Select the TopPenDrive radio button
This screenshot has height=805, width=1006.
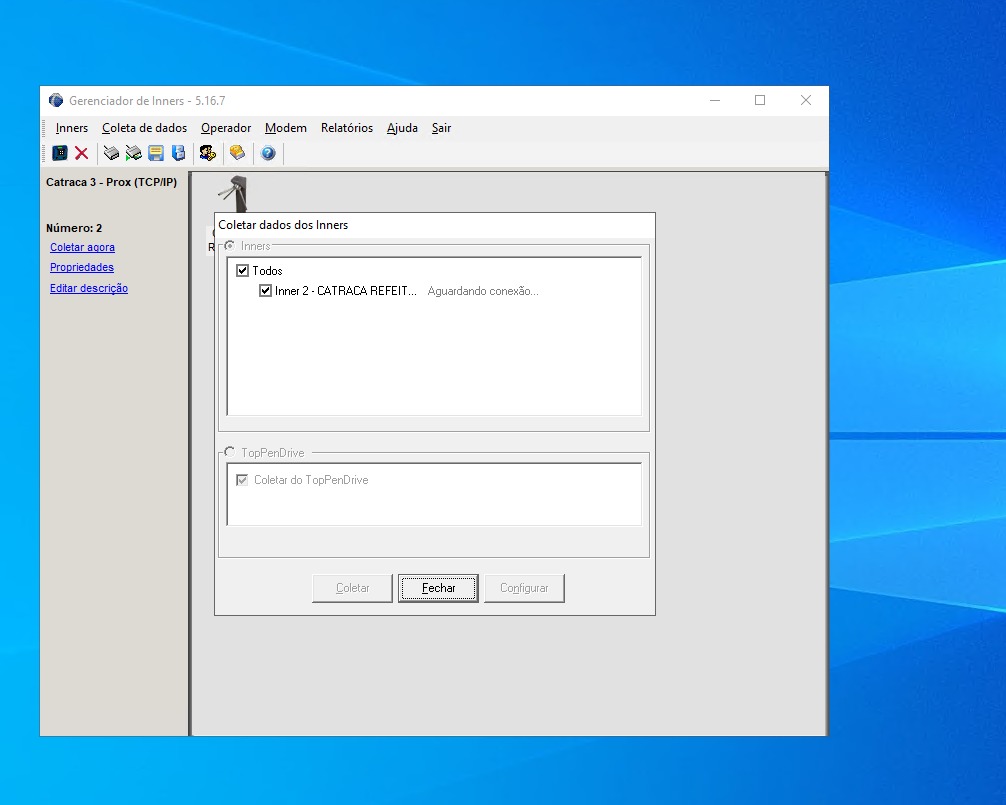point(229,452)
